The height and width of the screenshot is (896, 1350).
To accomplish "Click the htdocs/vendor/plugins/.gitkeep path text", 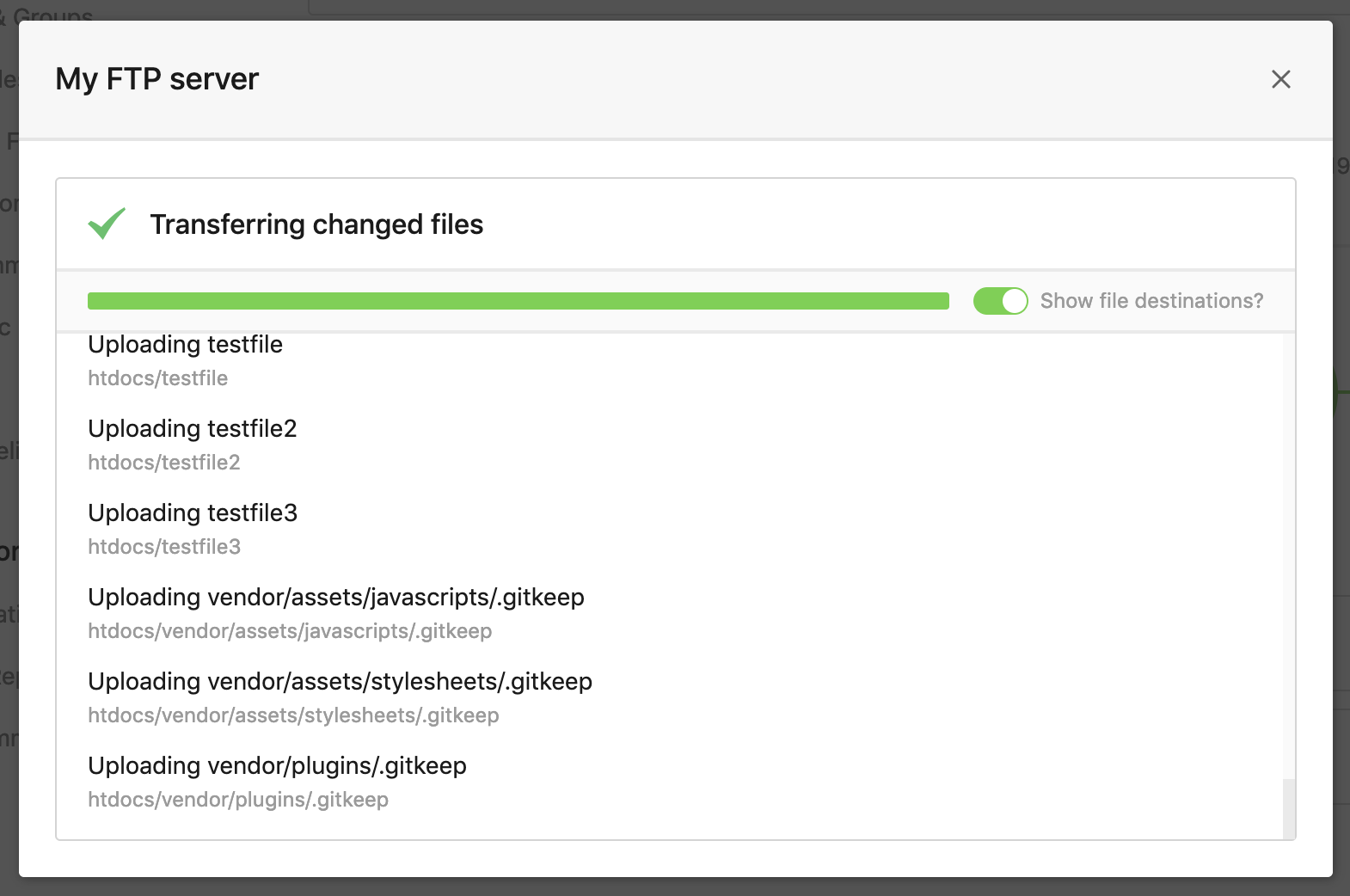I will 237,800.
